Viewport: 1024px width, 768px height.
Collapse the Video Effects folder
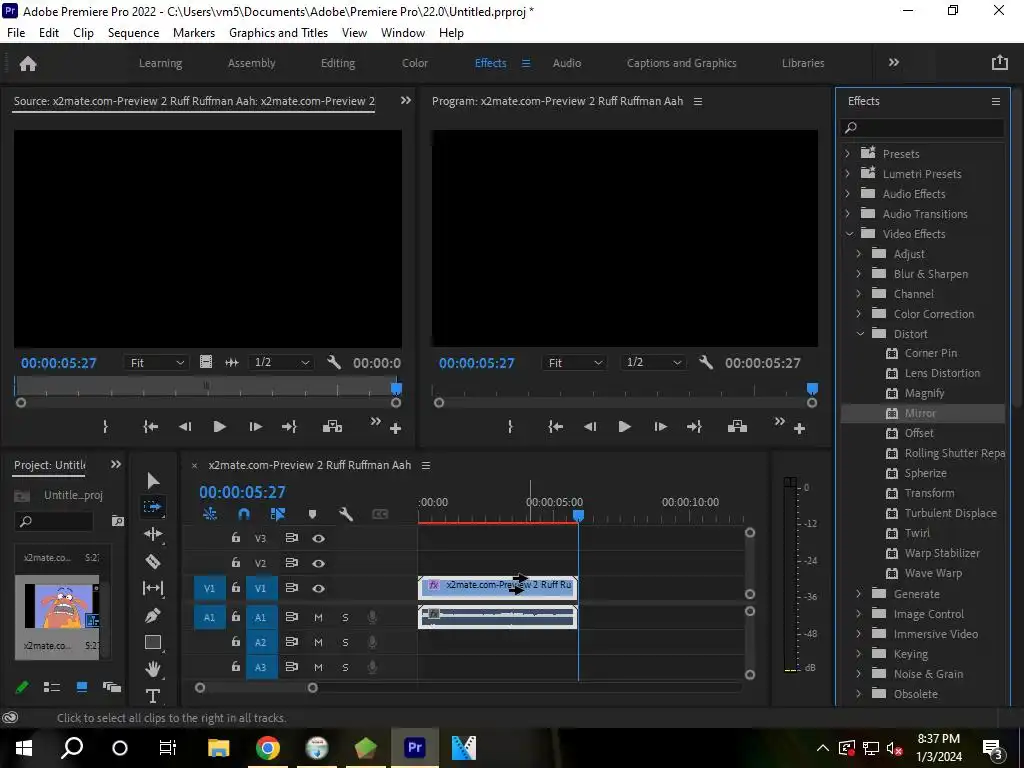click(848, 234)
